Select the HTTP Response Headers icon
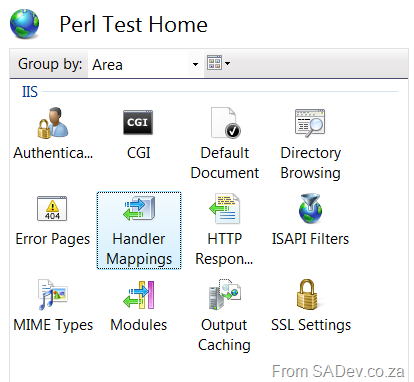Image resolution: width=414 pixels, height=382 pixels. pyautogui.click(x=224, y=209)
